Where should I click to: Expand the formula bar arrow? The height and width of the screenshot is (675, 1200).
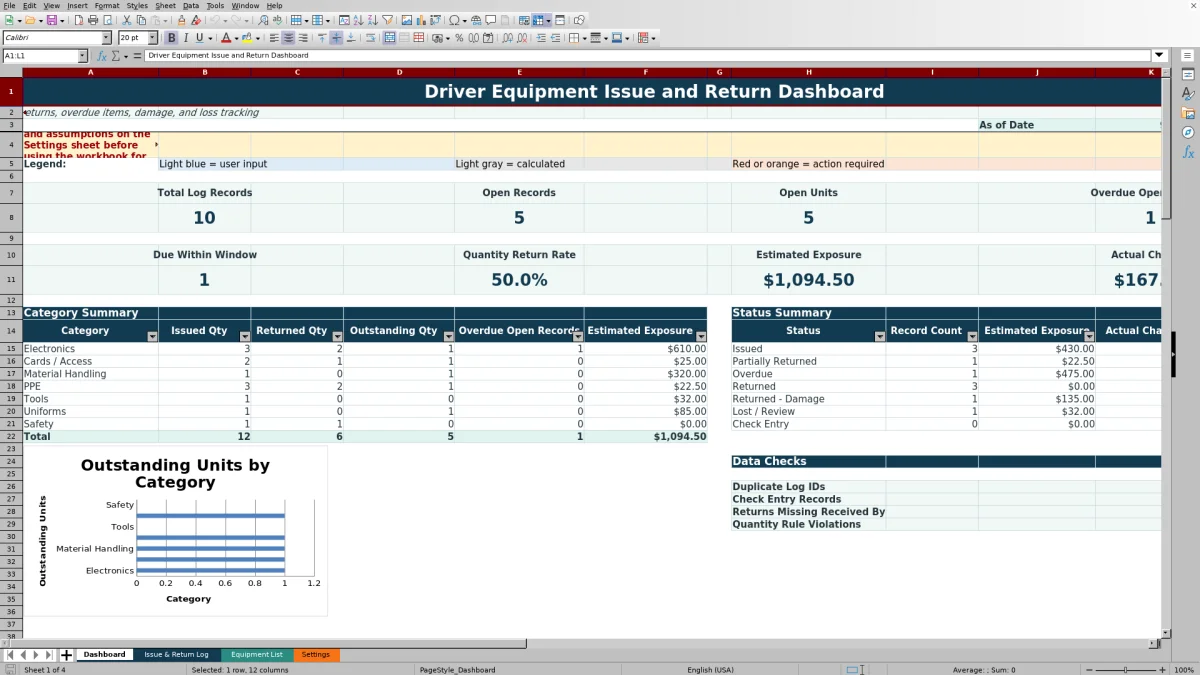(x=1159, y=56)
